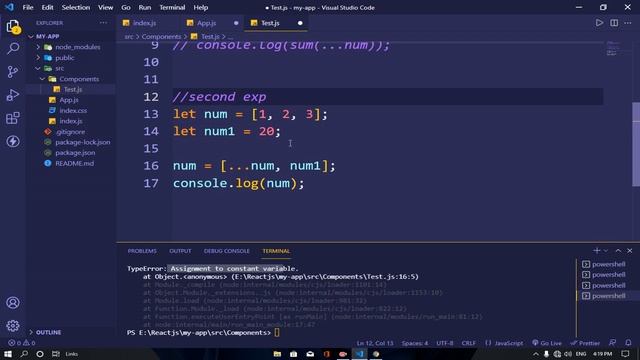
Task: Open the Extensions view
Action: tap(13, 118)
